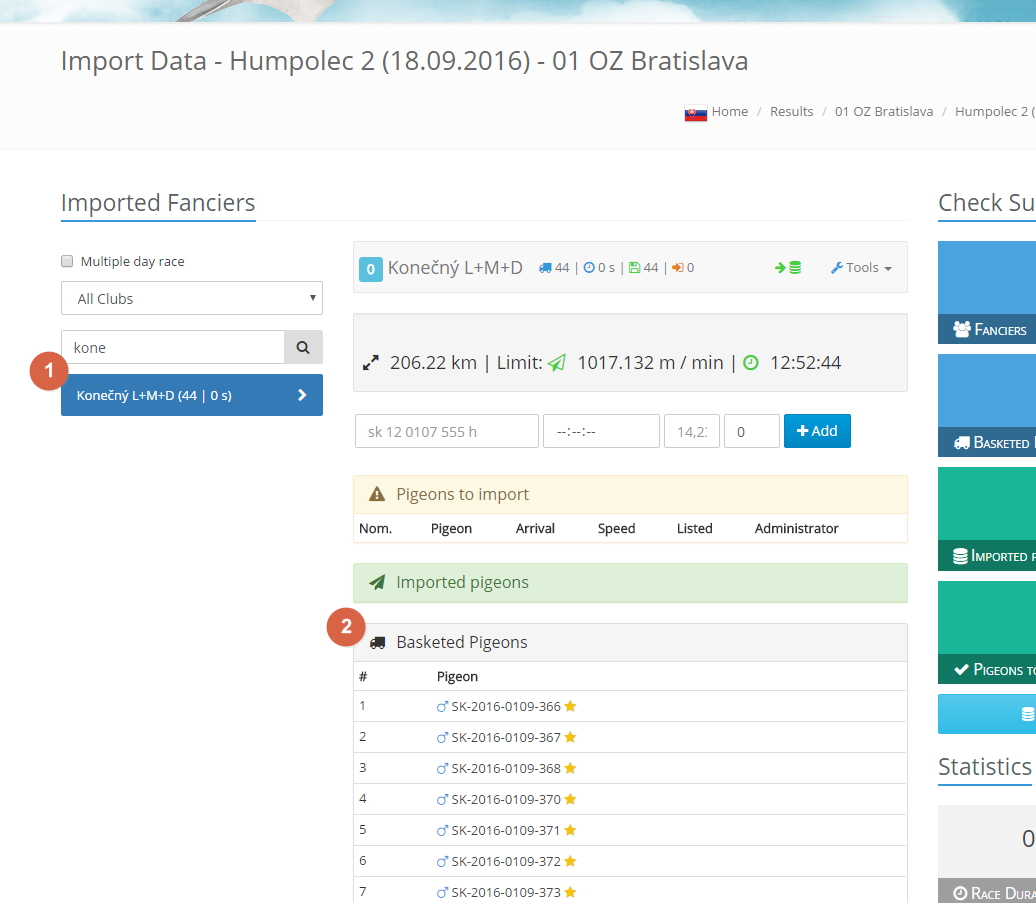
Task: Open pigeon SK-2016-0109-368 link
Action: tap(505, 768)
